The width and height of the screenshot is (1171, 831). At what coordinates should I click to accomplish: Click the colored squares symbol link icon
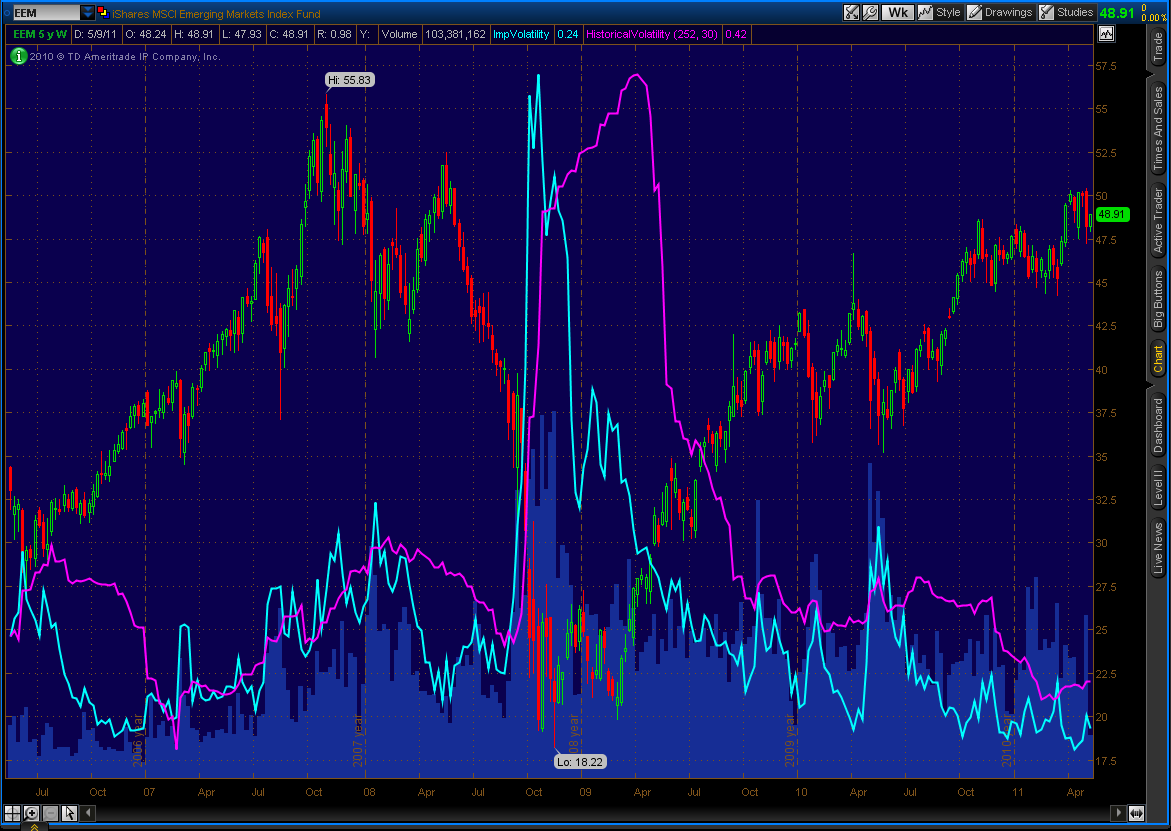click(102, 13)
